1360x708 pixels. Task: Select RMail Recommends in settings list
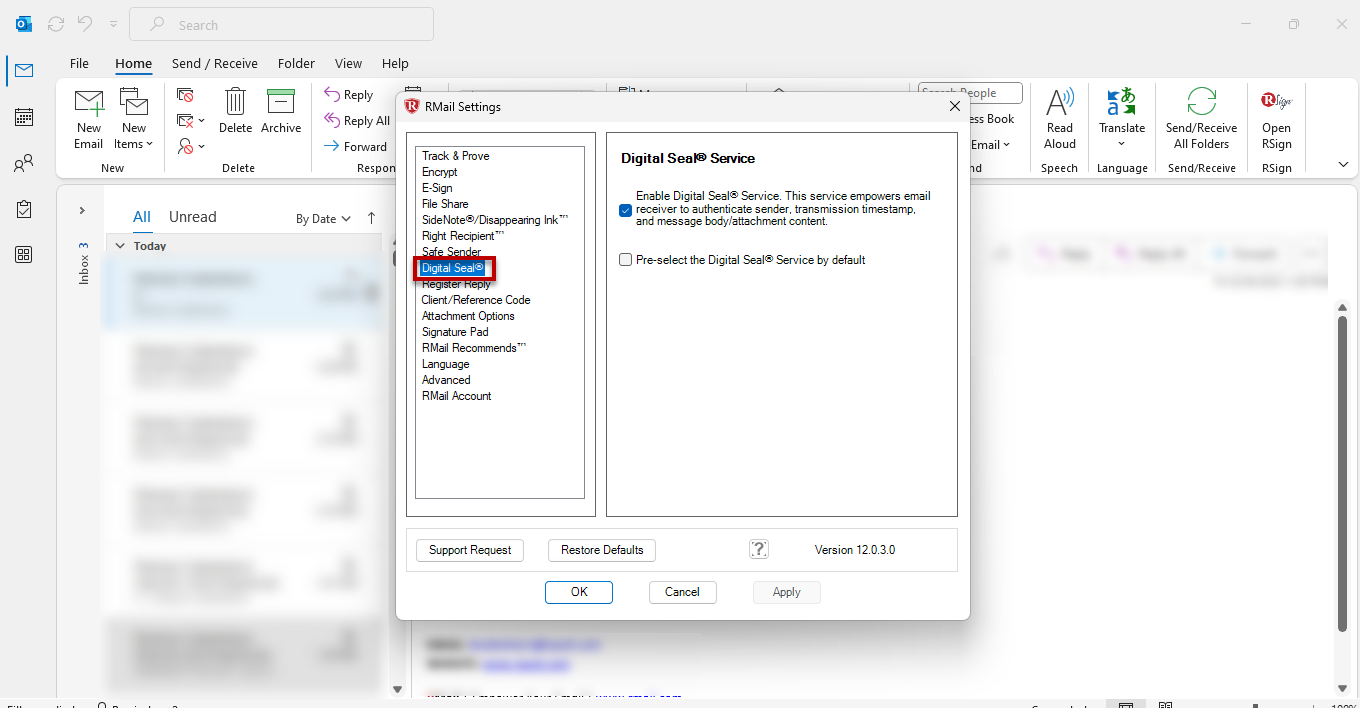click(x=474, y=348)
